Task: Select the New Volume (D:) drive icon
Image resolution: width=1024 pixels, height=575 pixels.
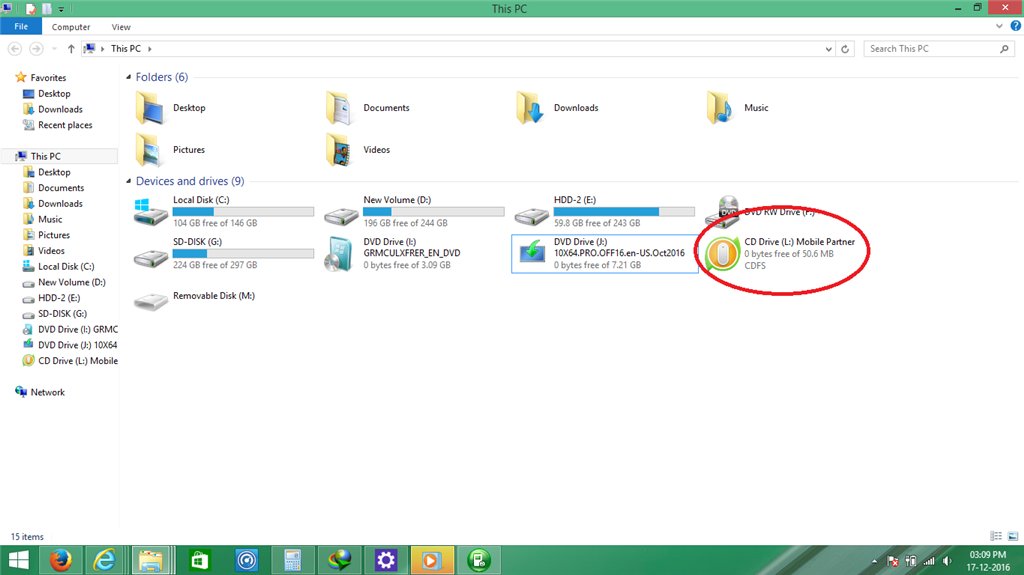Action: (x=341, y=215)
